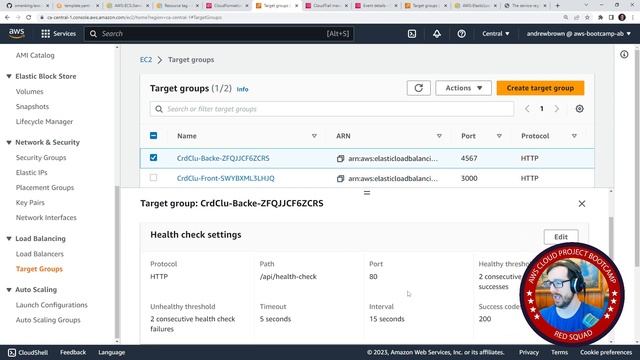
Task: Open Load Balancers in the sidebar
Action: (40, 254)
